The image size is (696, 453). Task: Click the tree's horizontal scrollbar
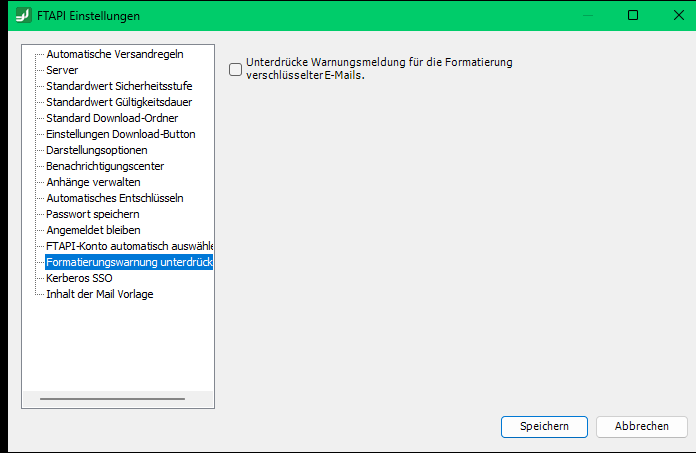click(112, 399)
